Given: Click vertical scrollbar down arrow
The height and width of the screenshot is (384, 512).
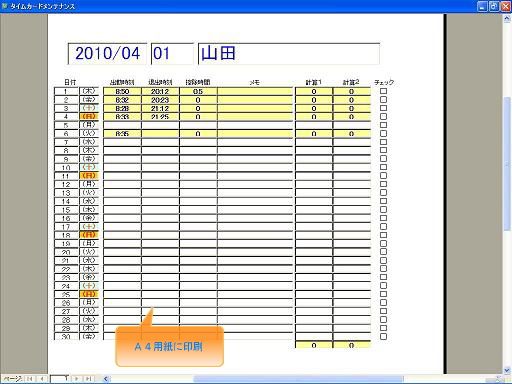Looking at the screenshot, I should click(x=507, y=370).
